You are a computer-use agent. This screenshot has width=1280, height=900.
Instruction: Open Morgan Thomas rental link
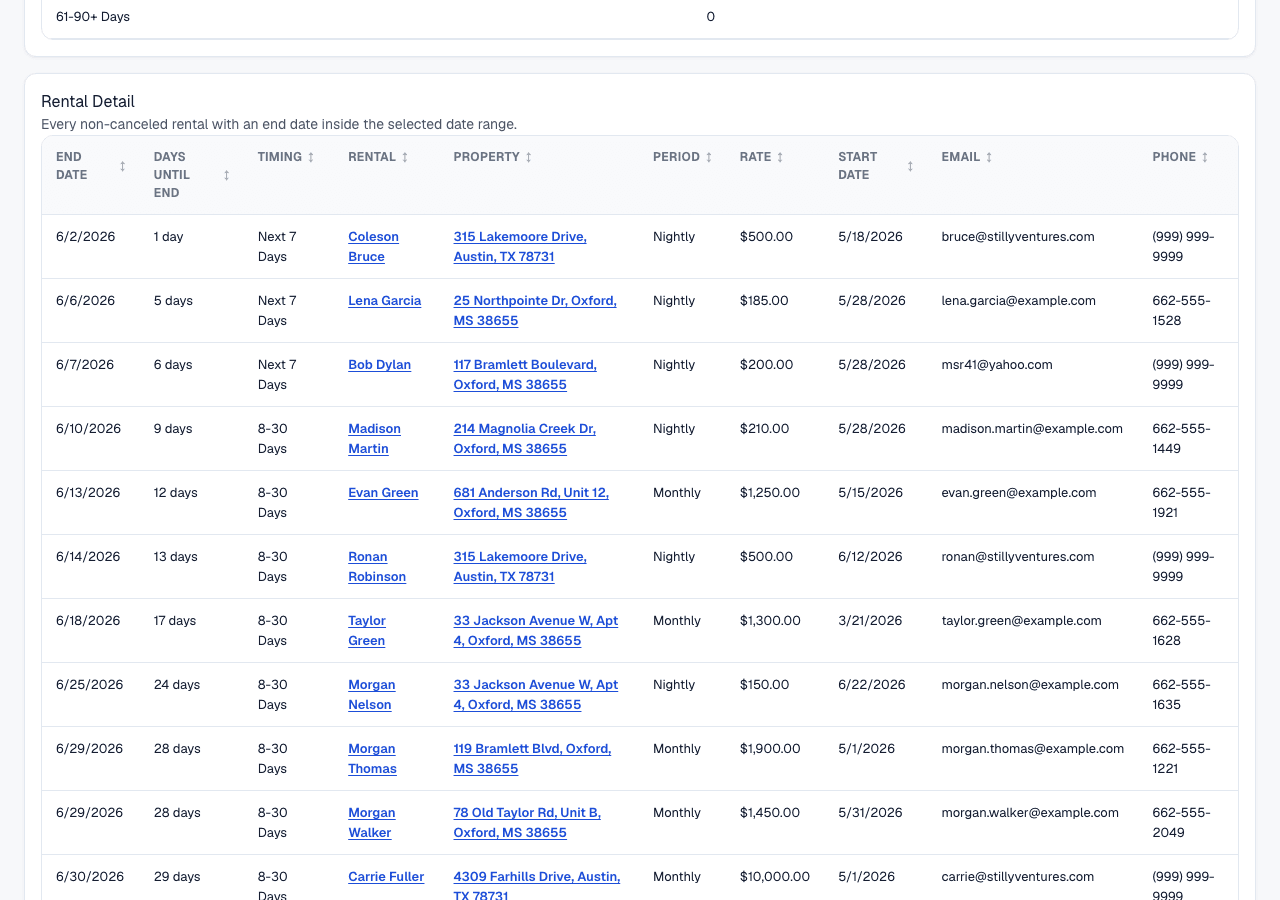pos(372,759)
